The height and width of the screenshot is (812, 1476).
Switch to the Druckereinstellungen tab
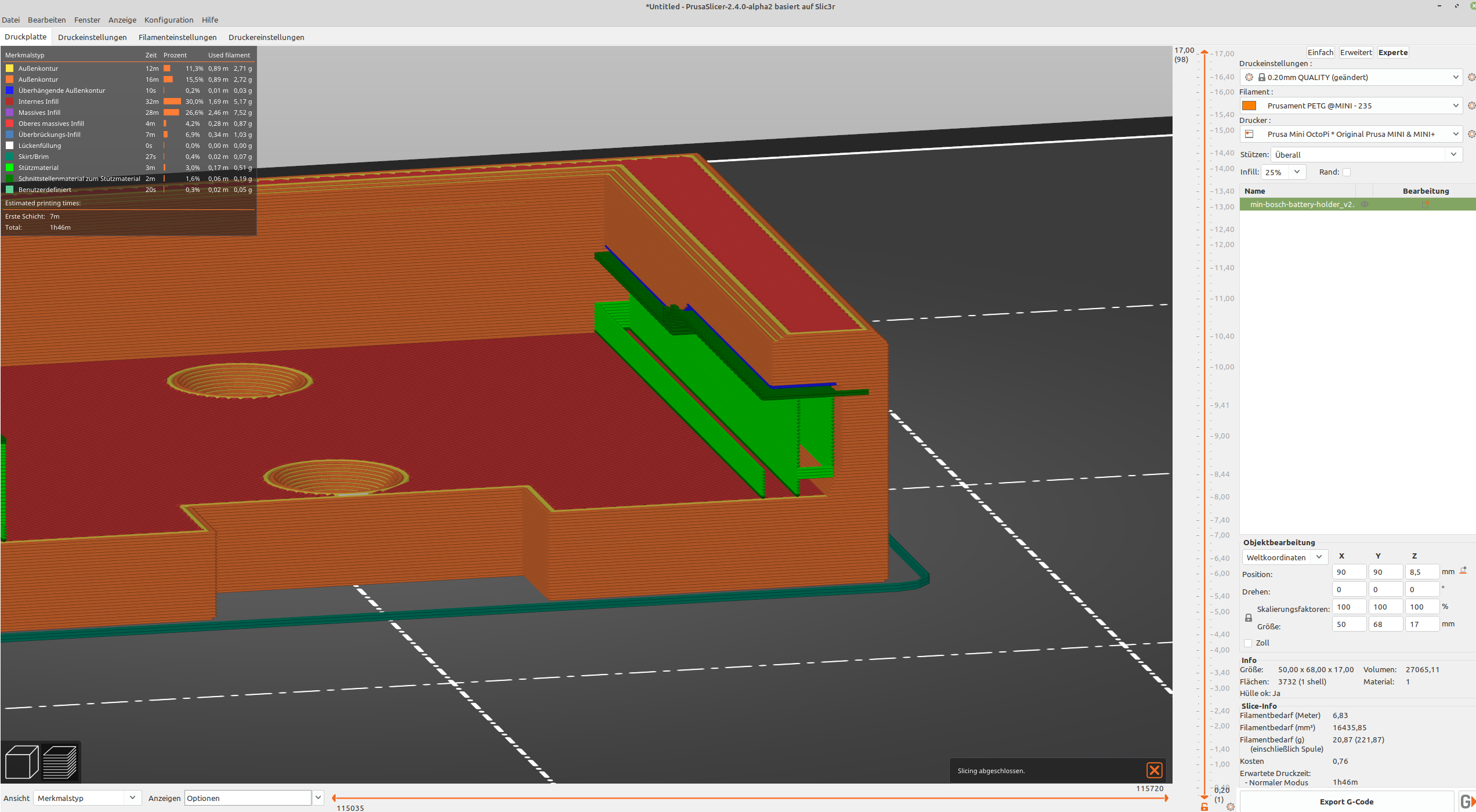(266, 37)
